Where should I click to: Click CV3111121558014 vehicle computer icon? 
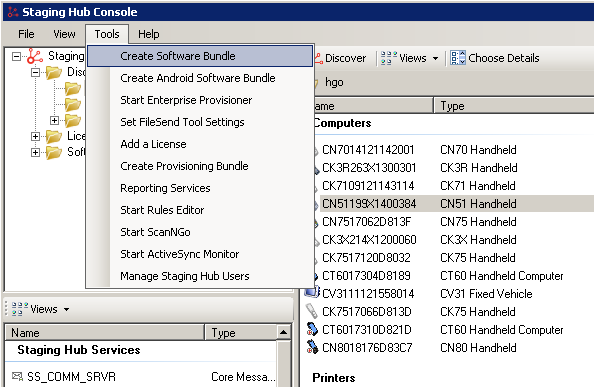pos(312,293)
